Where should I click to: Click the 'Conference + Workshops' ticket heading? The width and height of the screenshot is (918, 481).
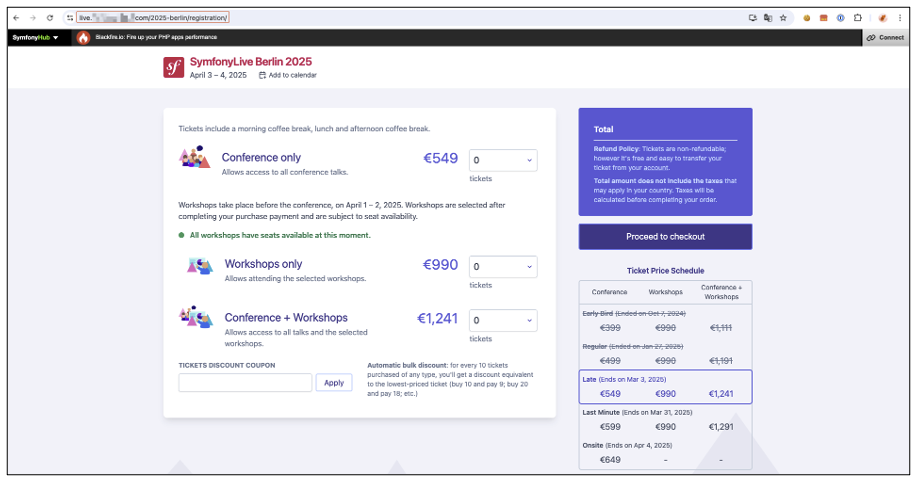coord(286,318)
